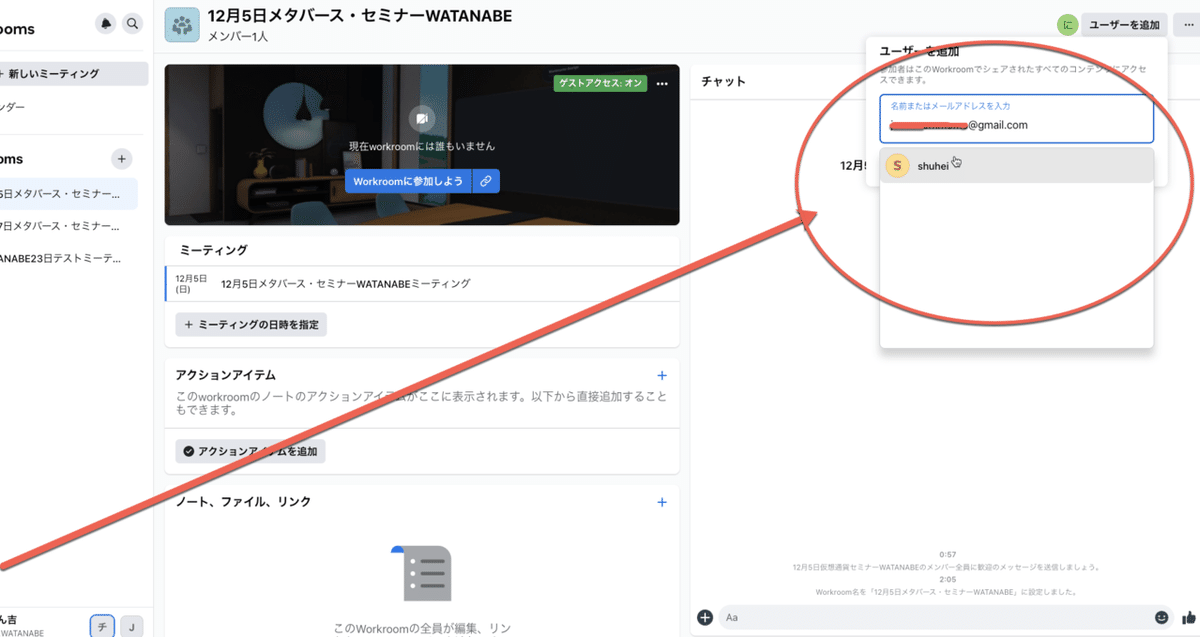Screen dimensions: 1200x637
Task: Add a note or file with the plus icon
Action: click(x=662, y=502)
